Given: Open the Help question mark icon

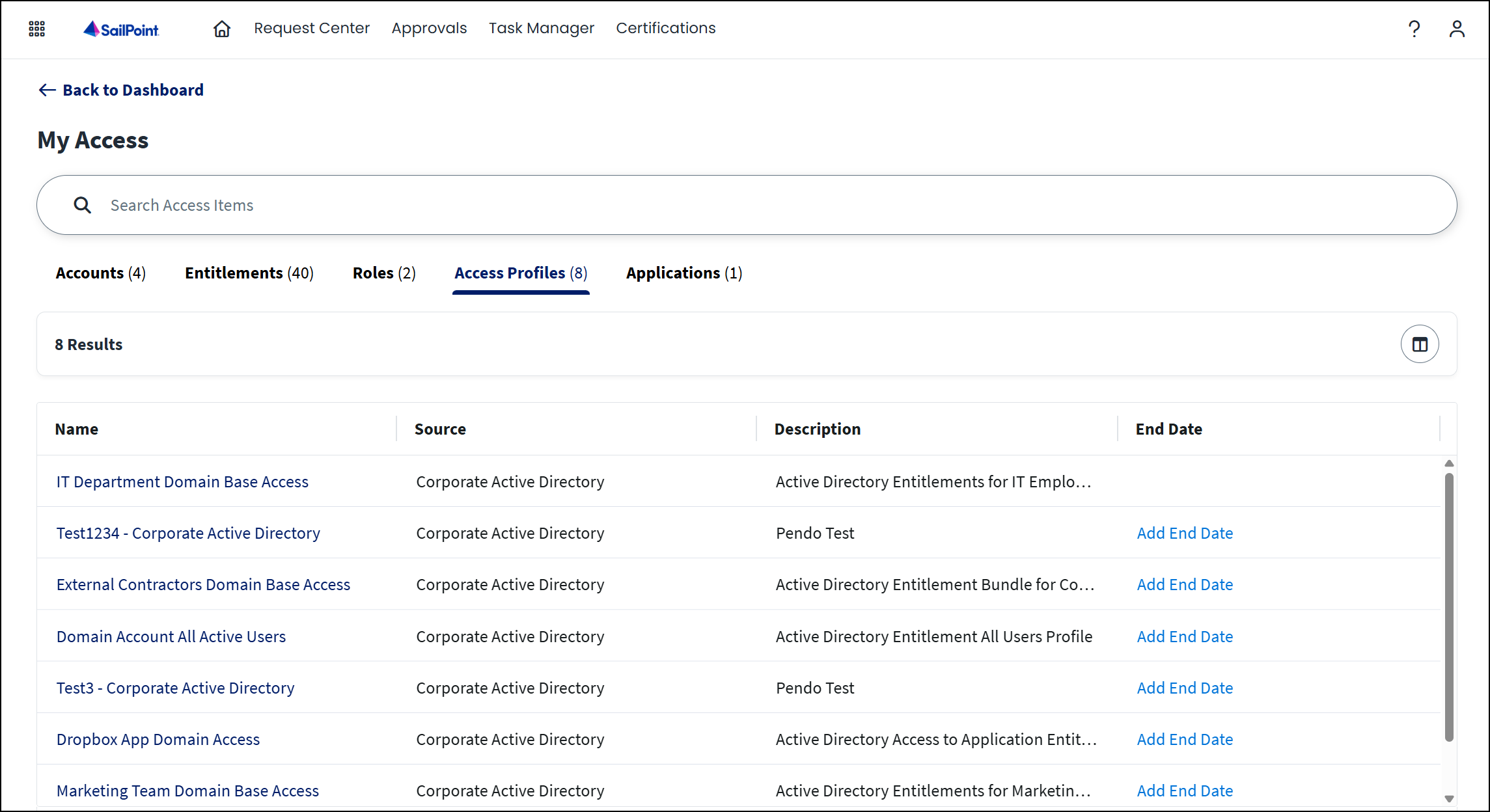Looking at the screenshot, I should pos(1414,29).
